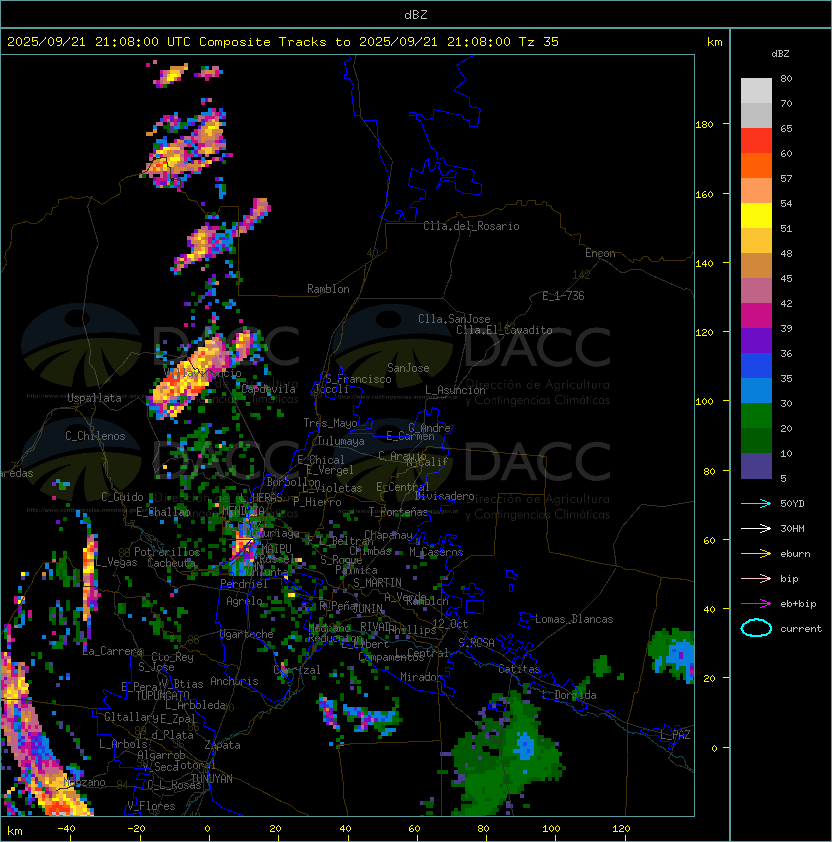Click the 'eb+bip' legend label

[x=798, y=604]
